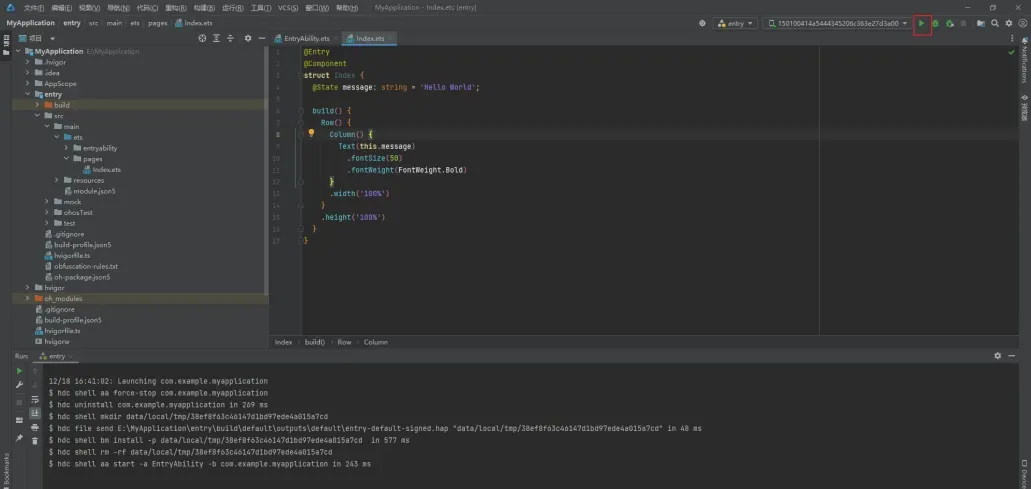
Task: Open Run panel settings gear
Action: pyautogui.click(x=997, y=356)
